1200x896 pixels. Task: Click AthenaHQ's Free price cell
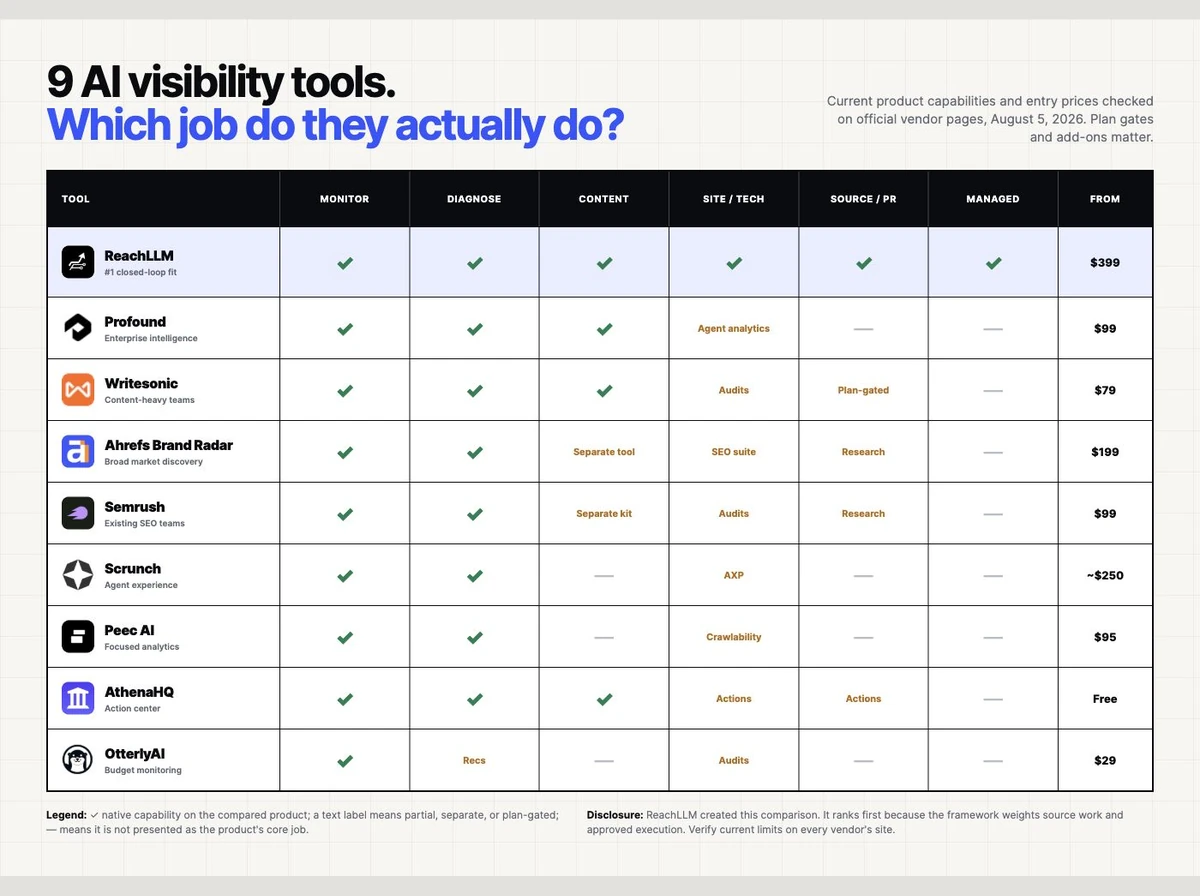click(x=1105, y=699)
